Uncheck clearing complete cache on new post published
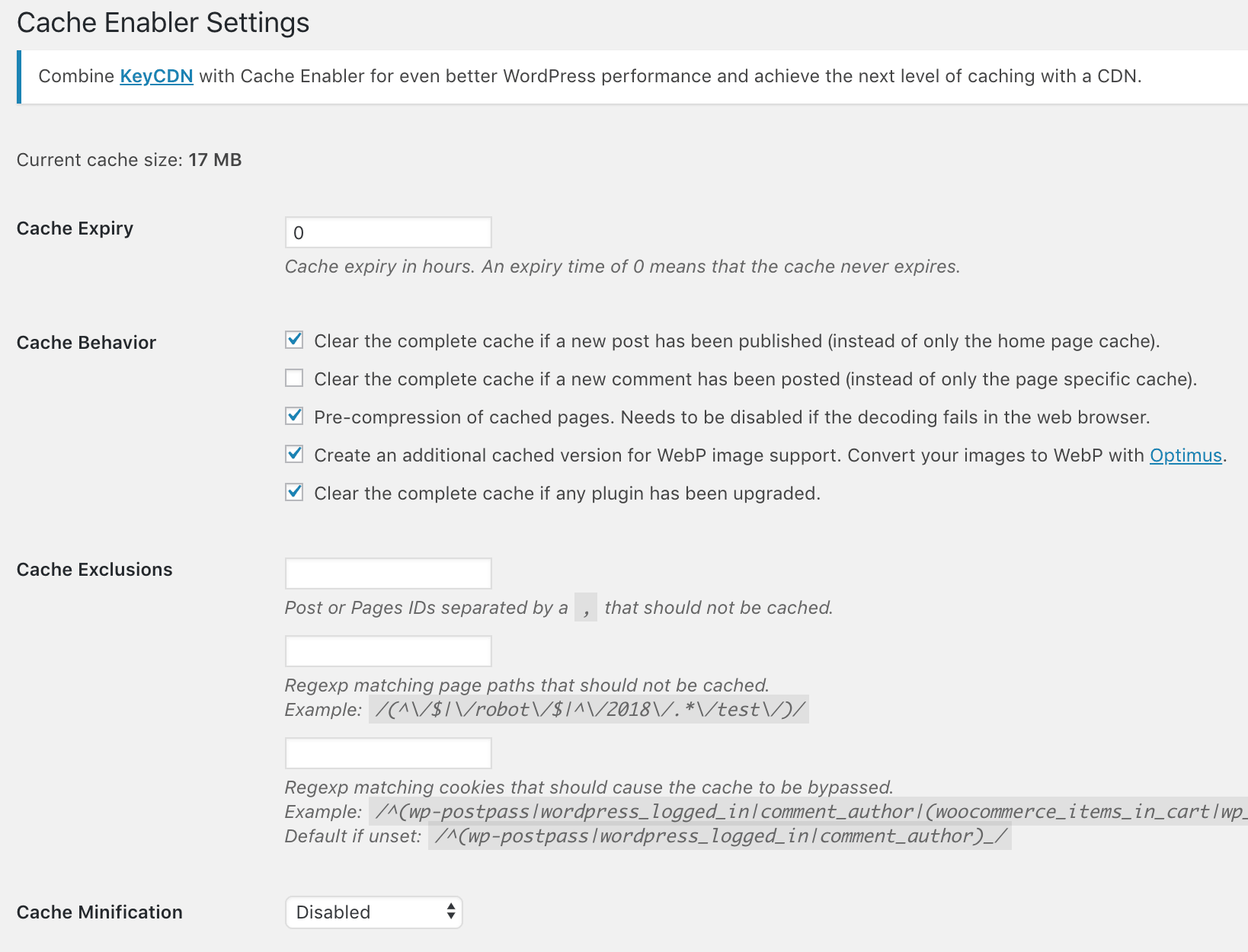The width and height of the screenshot is (1248, 952). [x=294, y=340]
